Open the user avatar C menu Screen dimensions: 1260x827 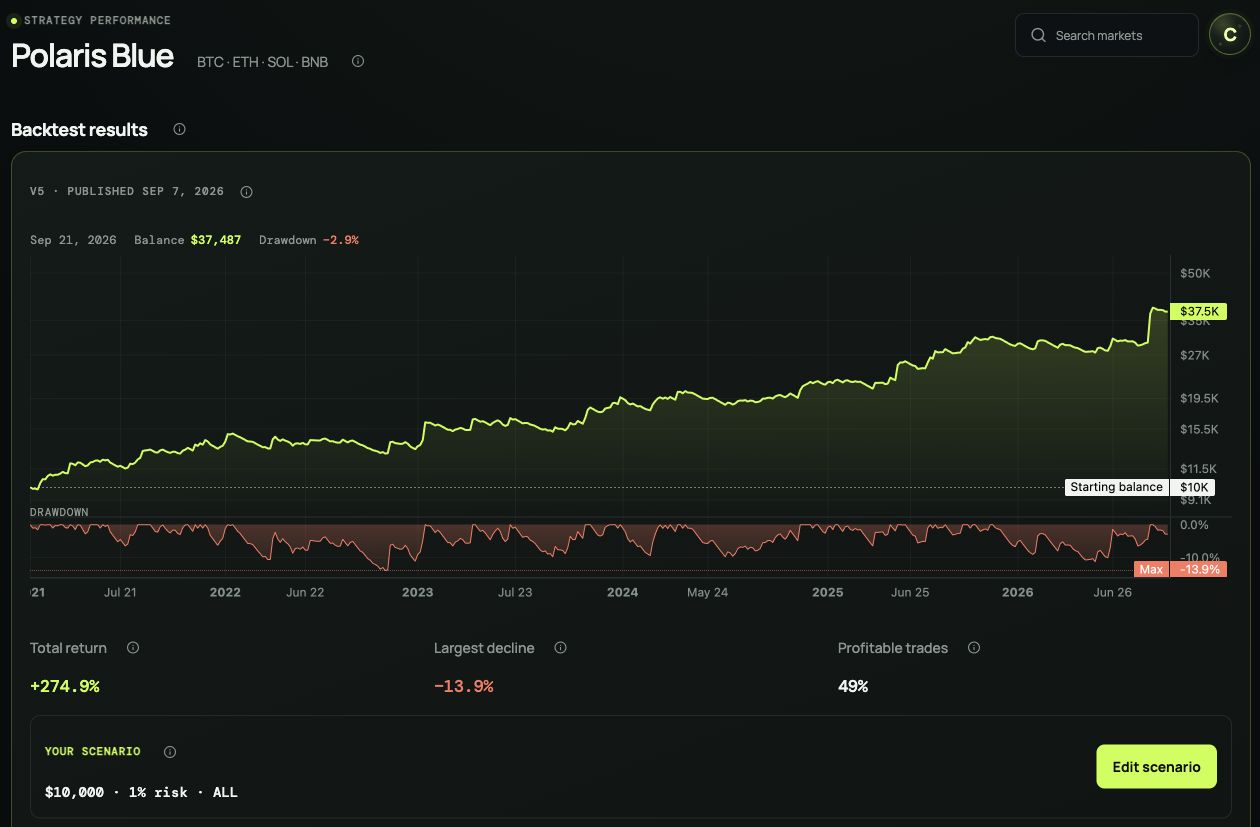[x=1229, y=35]
